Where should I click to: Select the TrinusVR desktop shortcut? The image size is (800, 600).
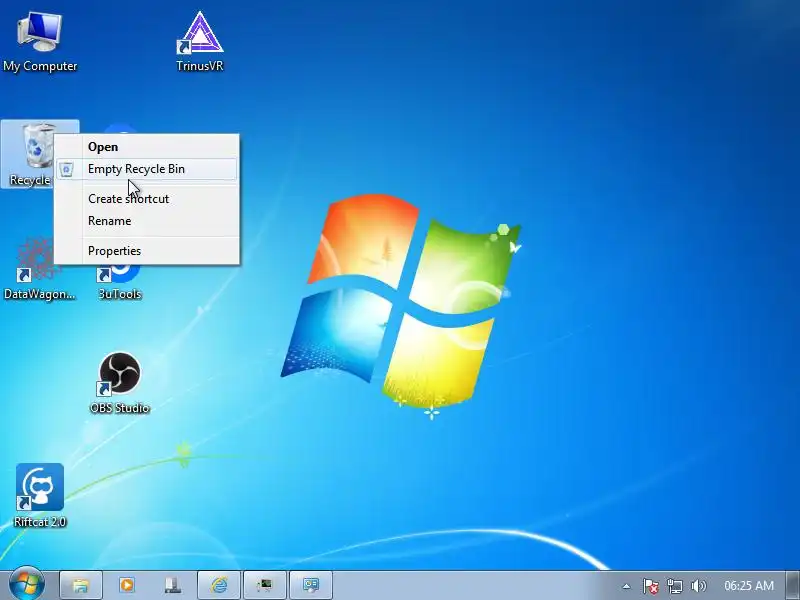coord(199,42)
